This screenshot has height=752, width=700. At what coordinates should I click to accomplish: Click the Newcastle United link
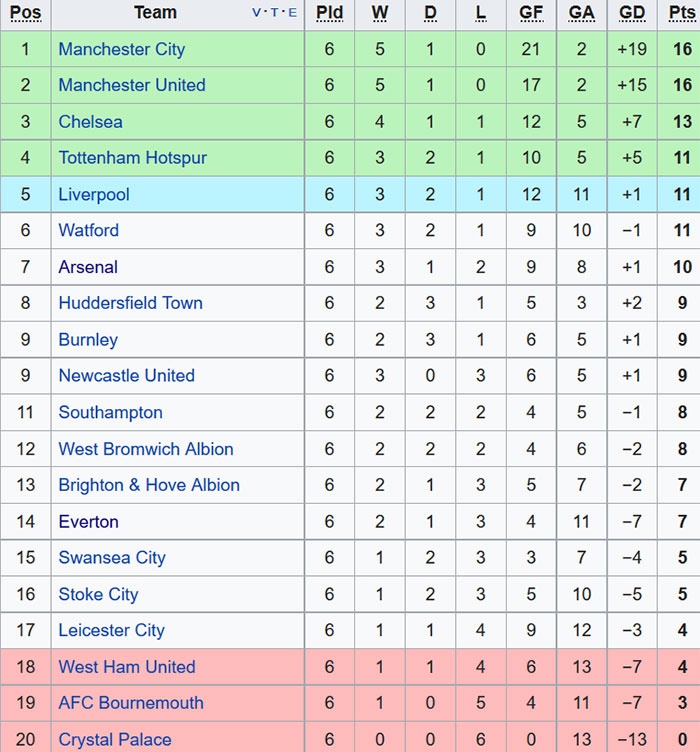[126, 376]
